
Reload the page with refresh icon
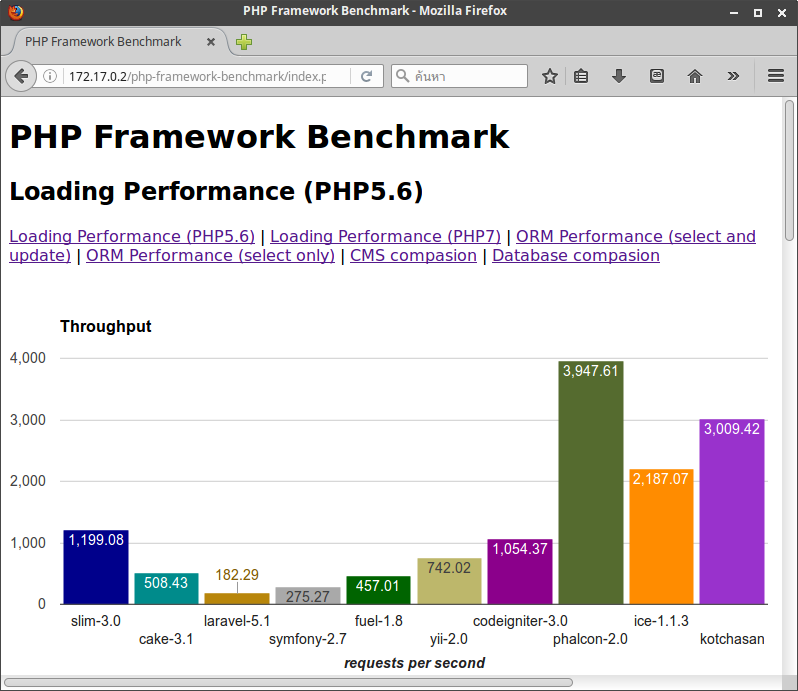366,76
